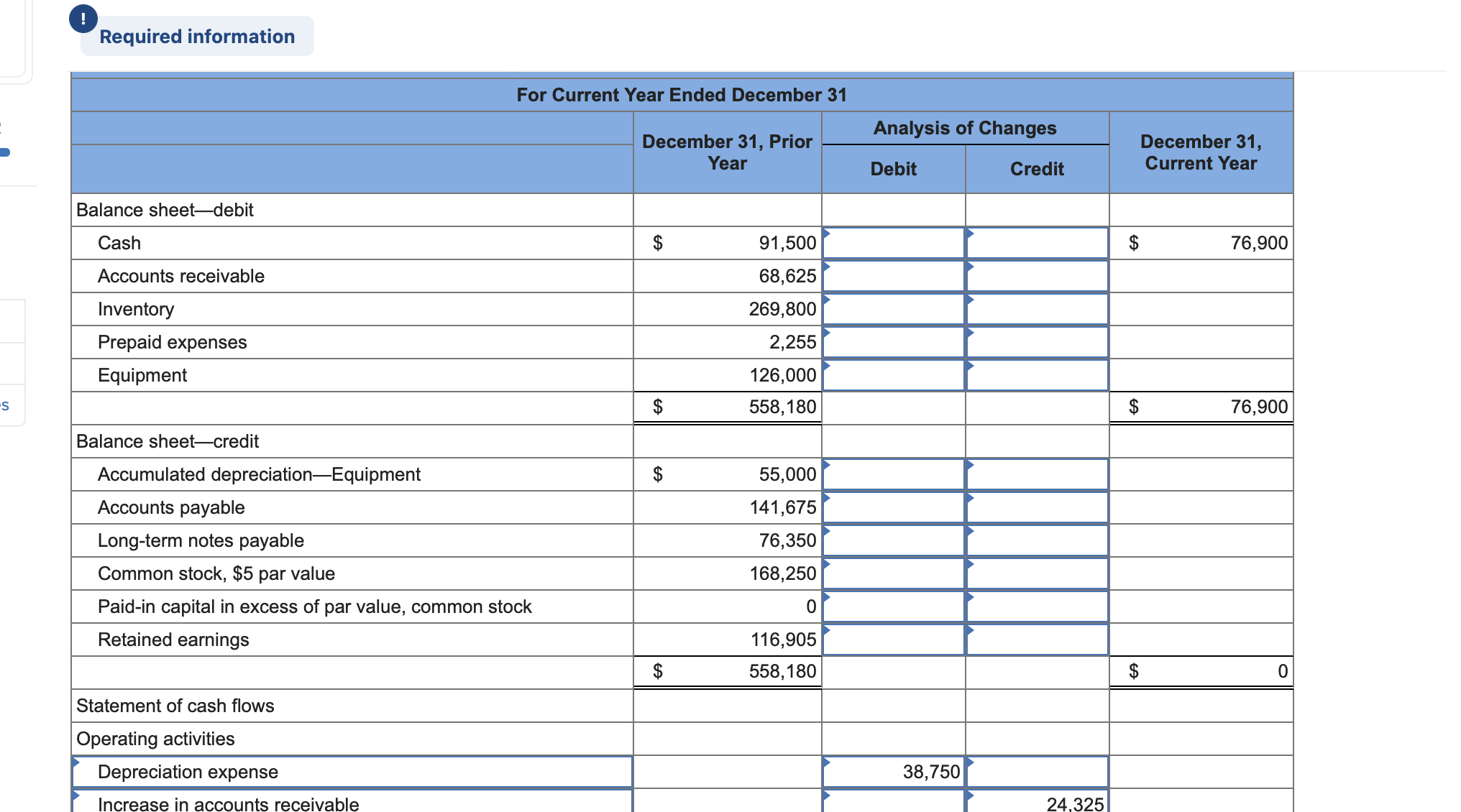Click Depreciation expense debit cell 38,750
1461x812 pixels.
click(893, 772)
